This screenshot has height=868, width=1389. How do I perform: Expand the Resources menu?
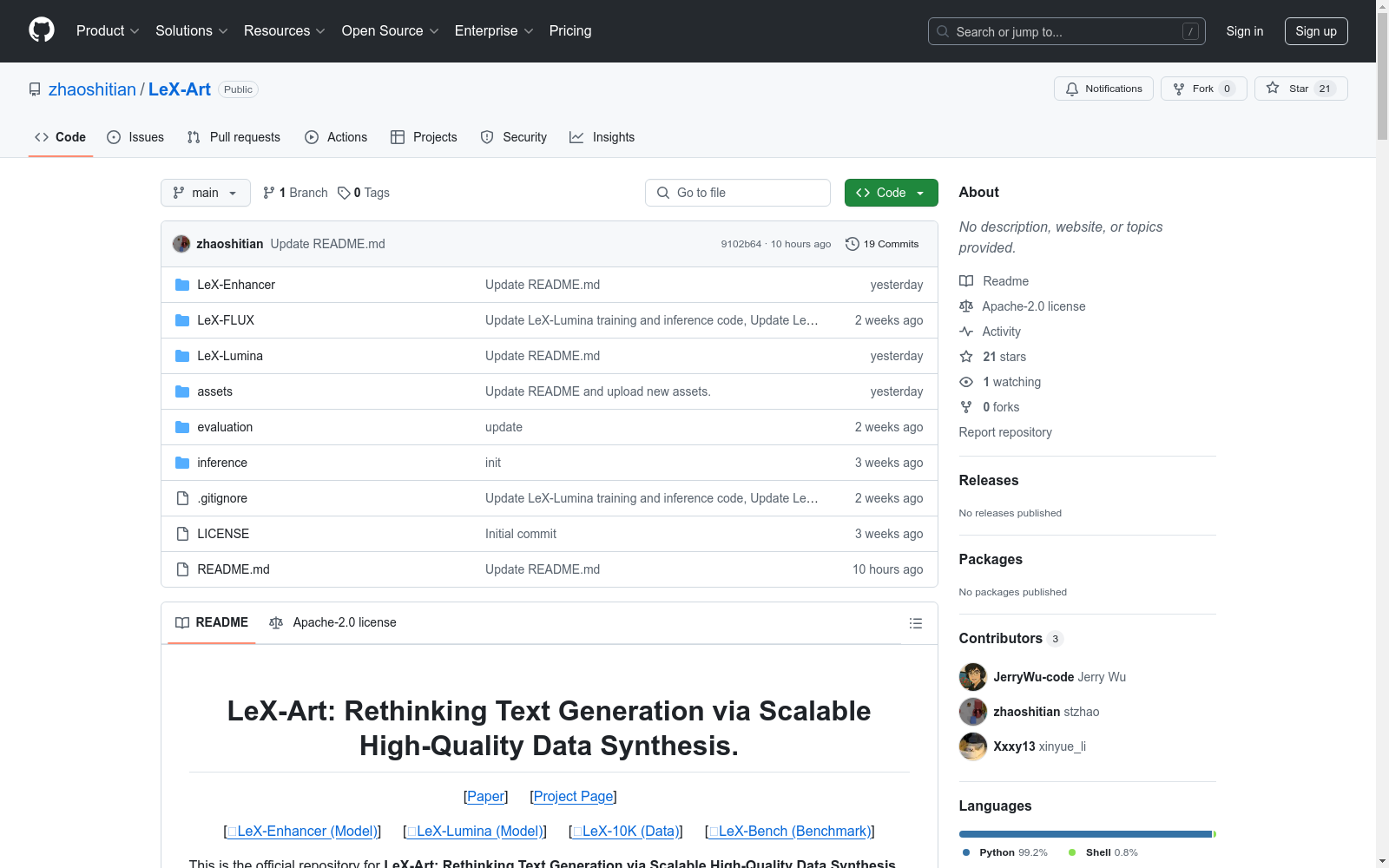[285, 31]
